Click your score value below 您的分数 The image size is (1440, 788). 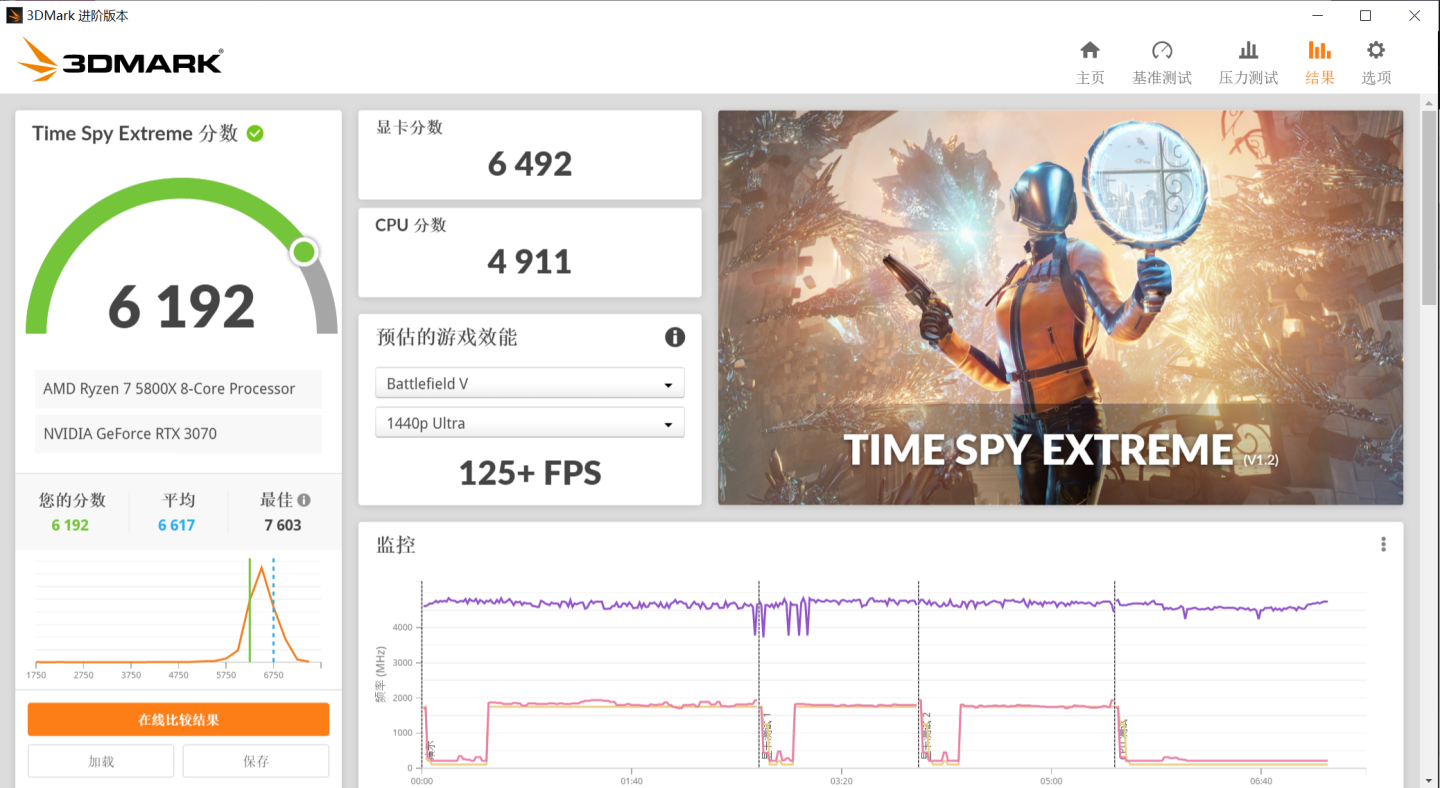(70, 525)
